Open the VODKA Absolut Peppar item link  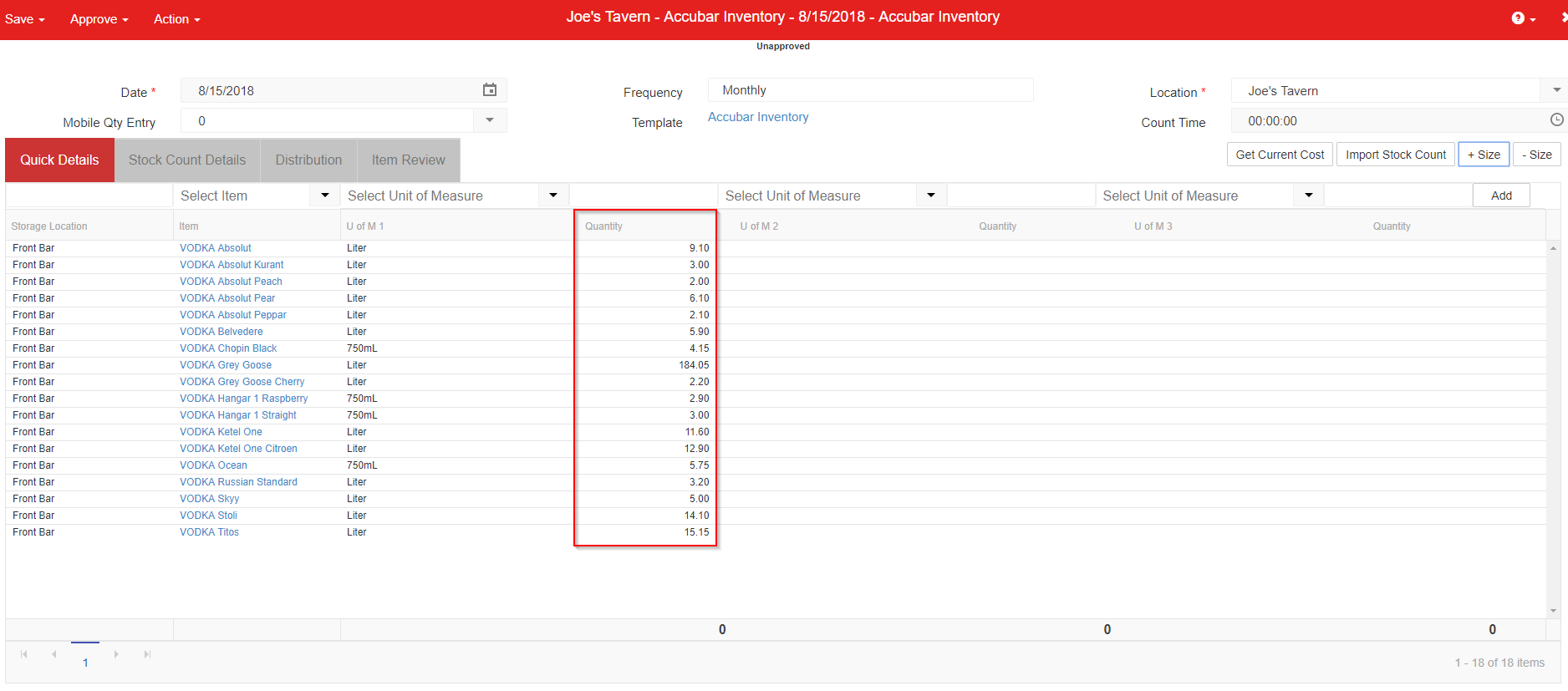[x=233, y=315]
